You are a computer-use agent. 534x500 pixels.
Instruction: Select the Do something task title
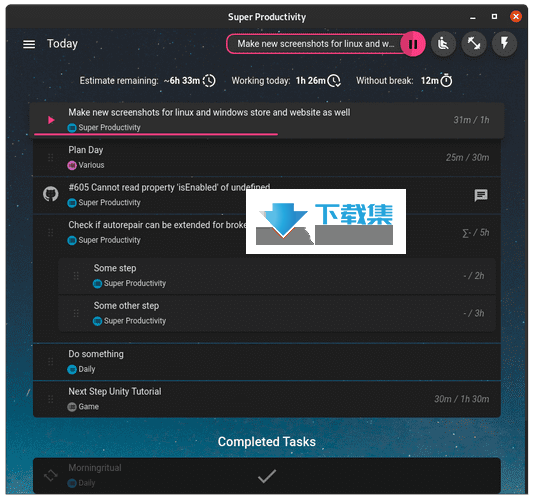96,354
